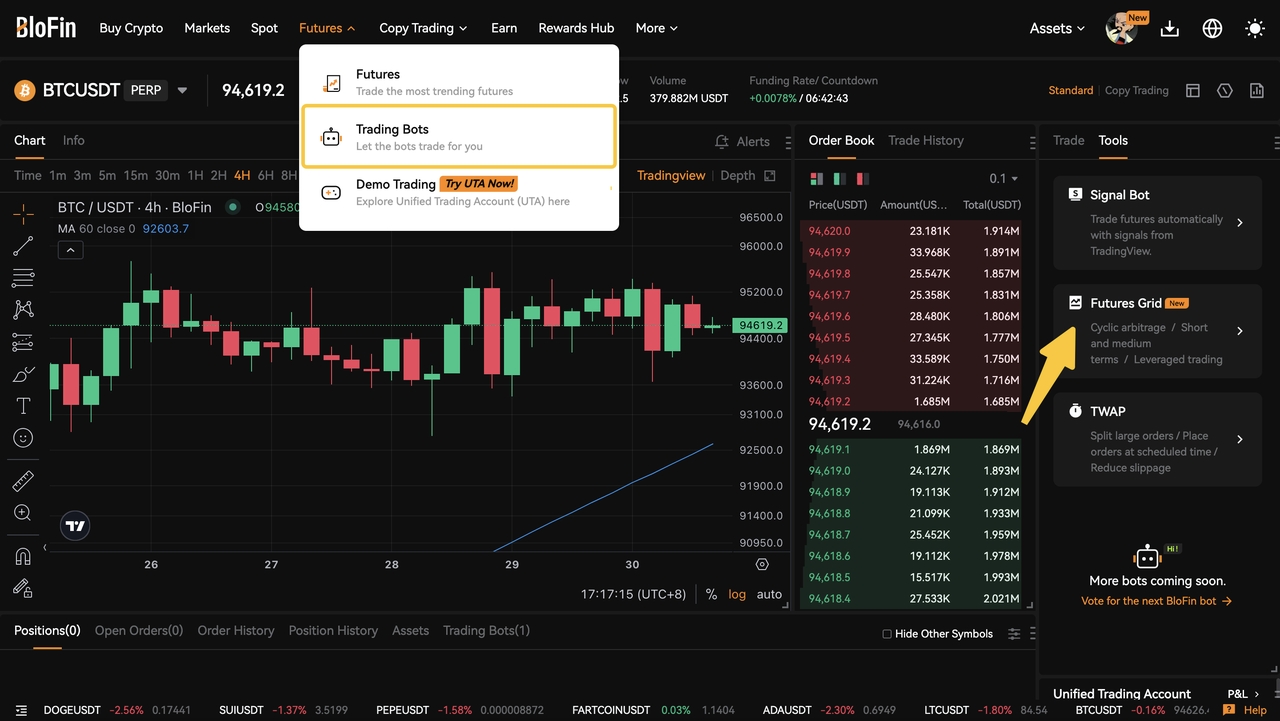This screenshot has width=1280, height=721.
Task: Select the XABCD pattern tool
Action: tap(23, 310)
